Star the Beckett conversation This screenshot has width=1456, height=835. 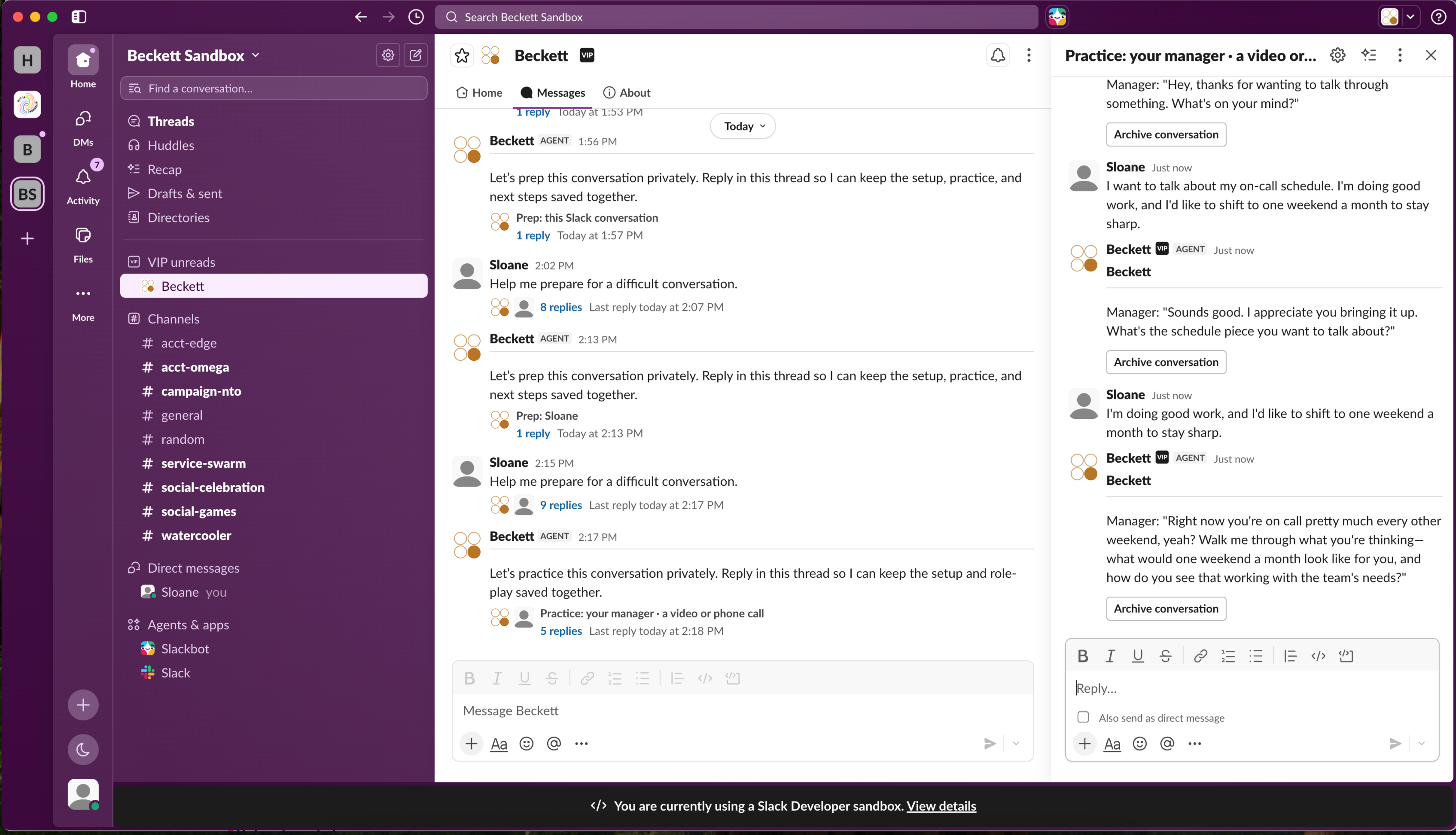click(462, 56)
